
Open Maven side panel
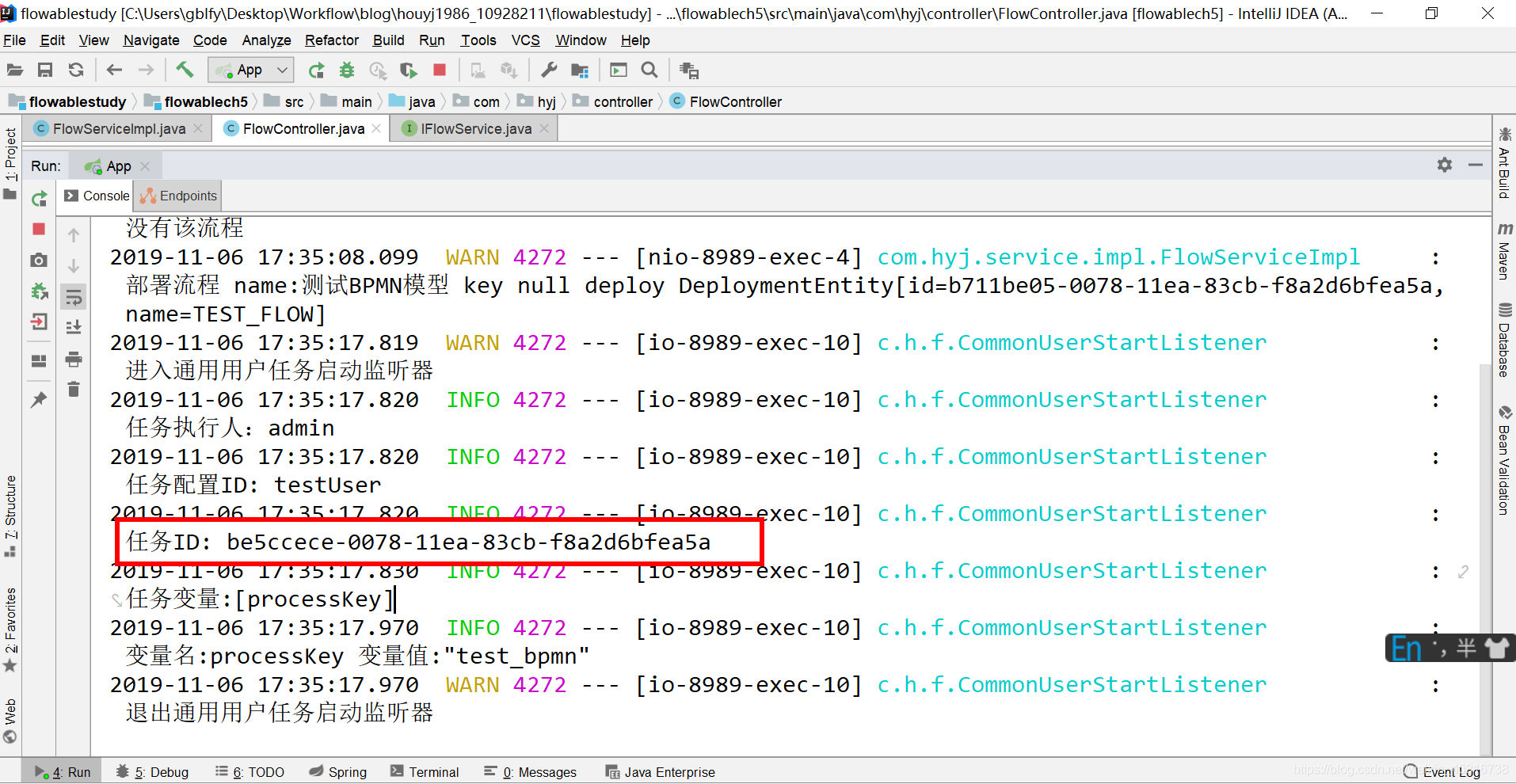click(1504, 251)
